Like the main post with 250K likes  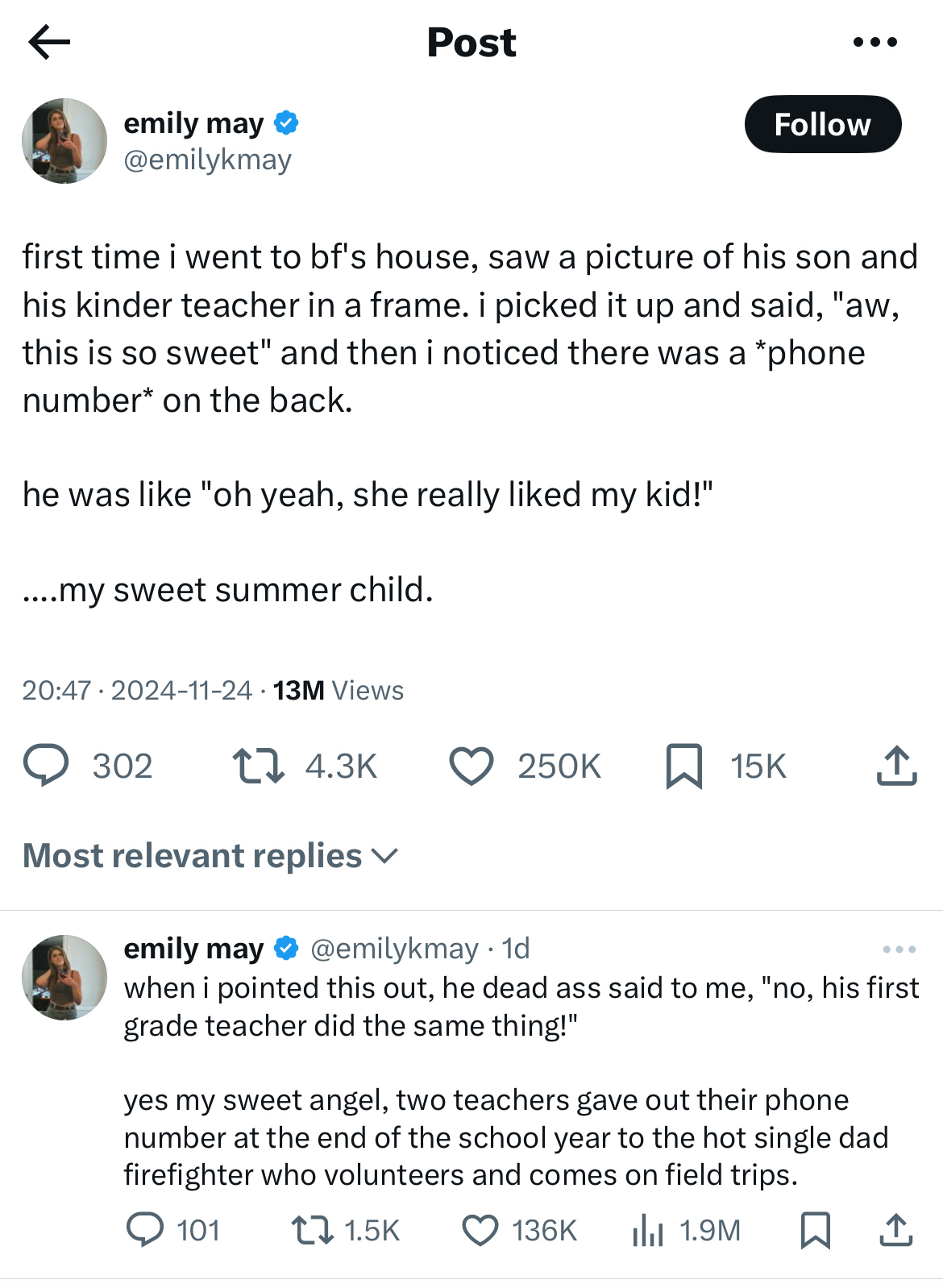pos(471,766)
